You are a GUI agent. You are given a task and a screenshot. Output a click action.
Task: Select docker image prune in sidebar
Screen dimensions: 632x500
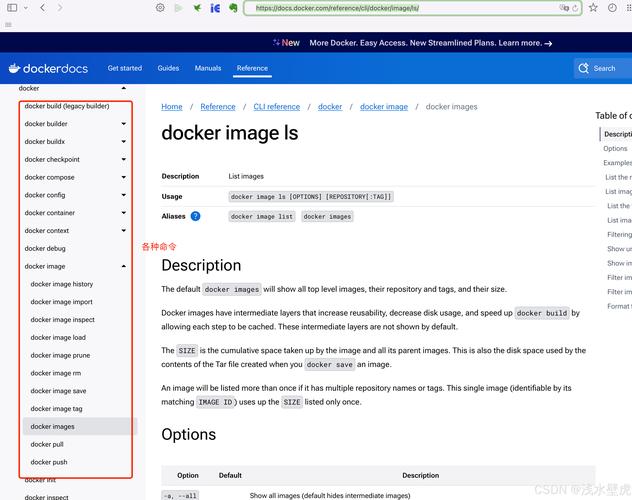pos(60,355)
